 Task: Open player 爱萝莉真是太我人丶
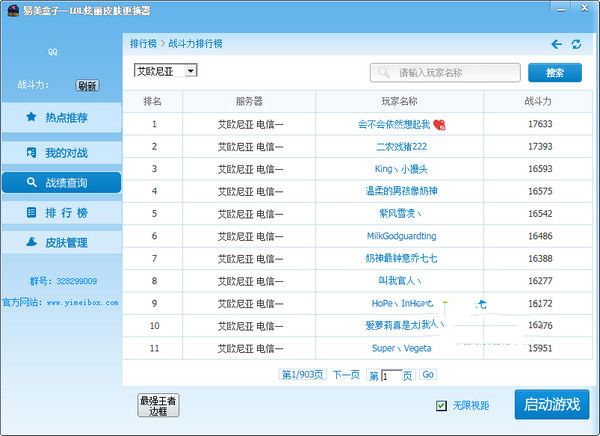point(404,325)
